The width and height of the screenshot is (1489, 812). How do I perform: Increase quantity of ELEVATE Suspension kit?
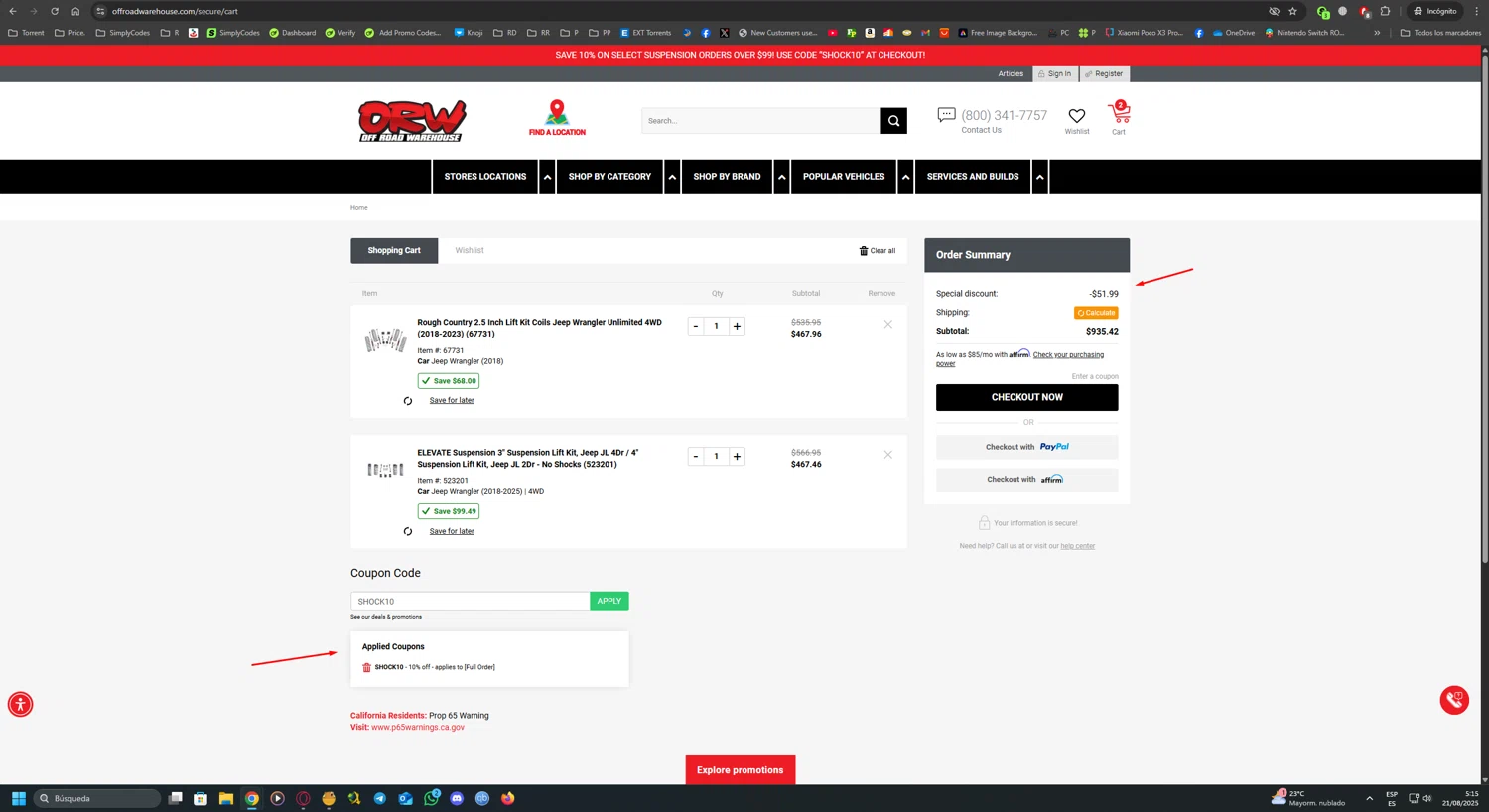coord(737,456)
